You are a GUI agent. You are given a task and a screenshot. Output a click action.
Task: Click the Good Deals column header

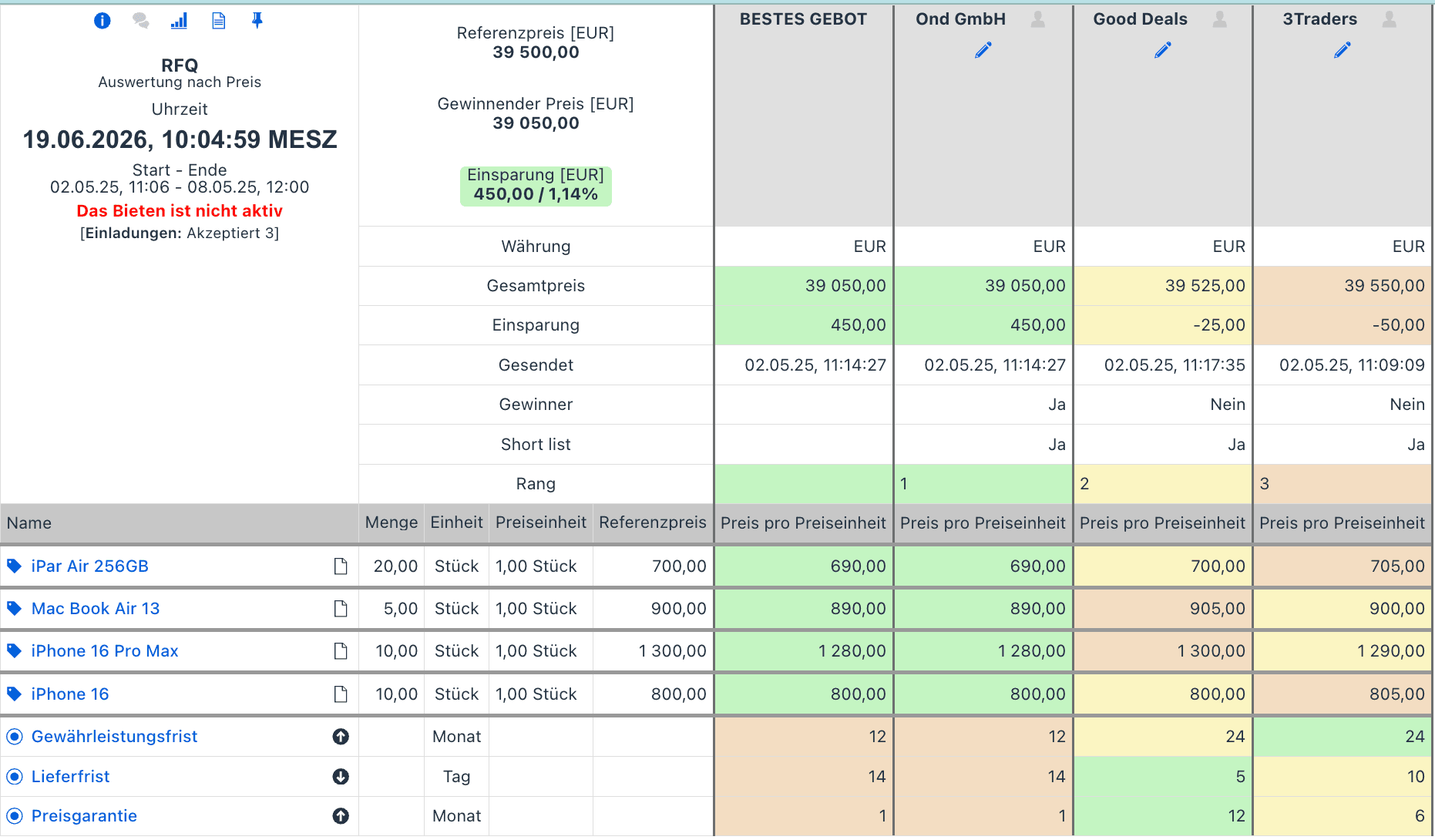tap(1140, 19)
